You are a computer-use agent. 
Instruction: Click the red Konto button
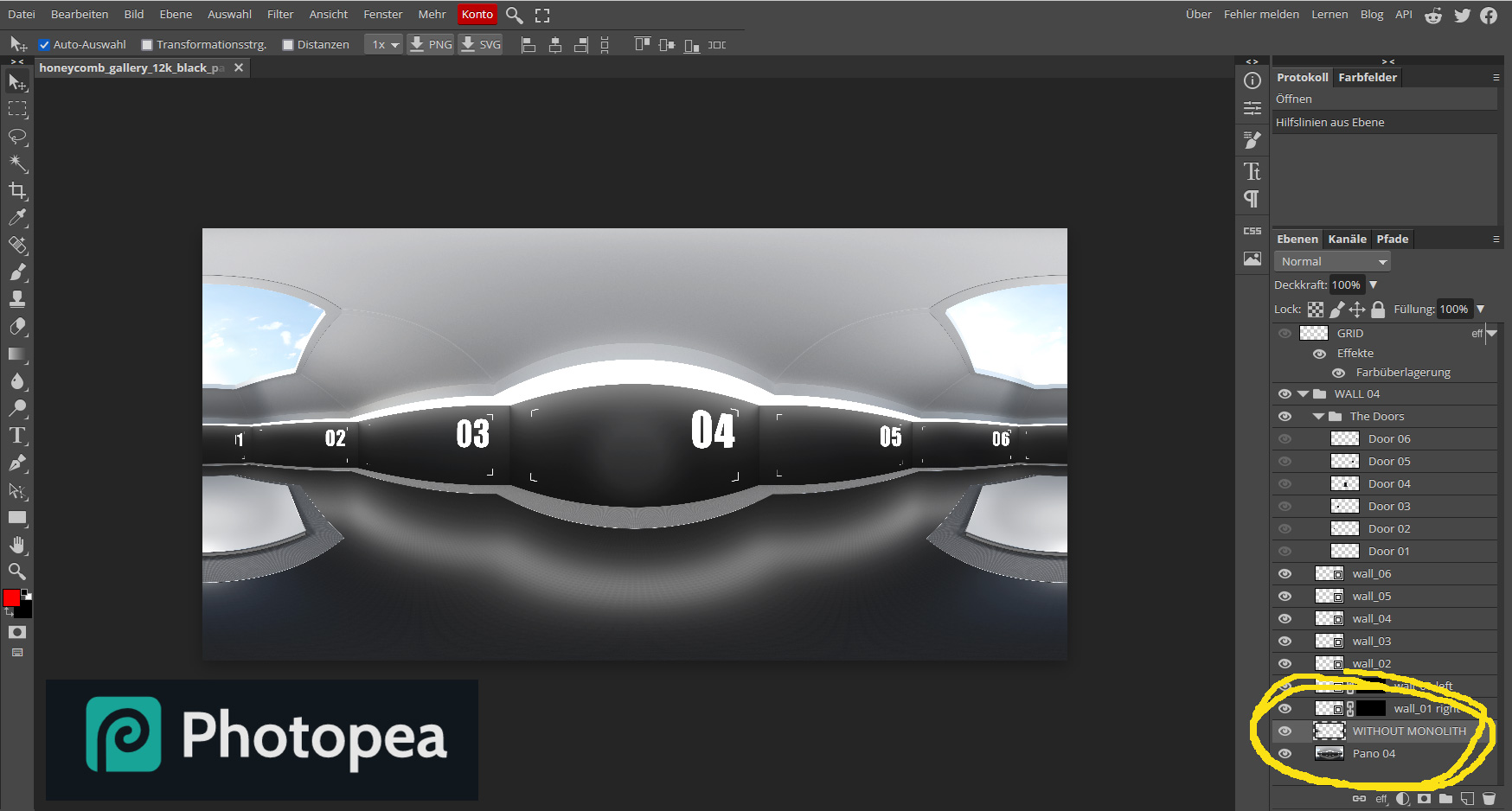(477, 15)
